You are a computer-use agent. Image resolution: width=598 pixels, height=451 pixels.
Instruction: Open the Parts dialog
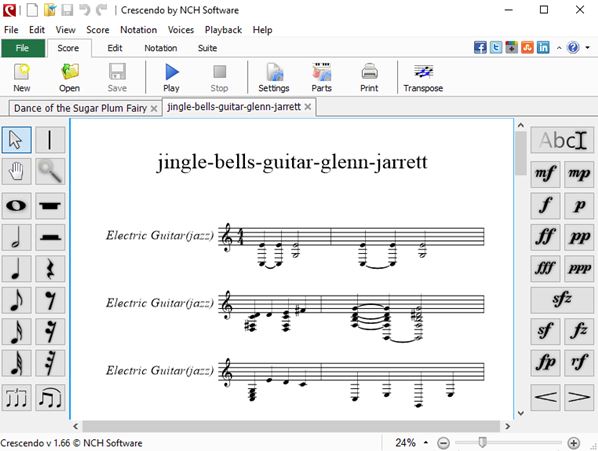tap(322, 77)
